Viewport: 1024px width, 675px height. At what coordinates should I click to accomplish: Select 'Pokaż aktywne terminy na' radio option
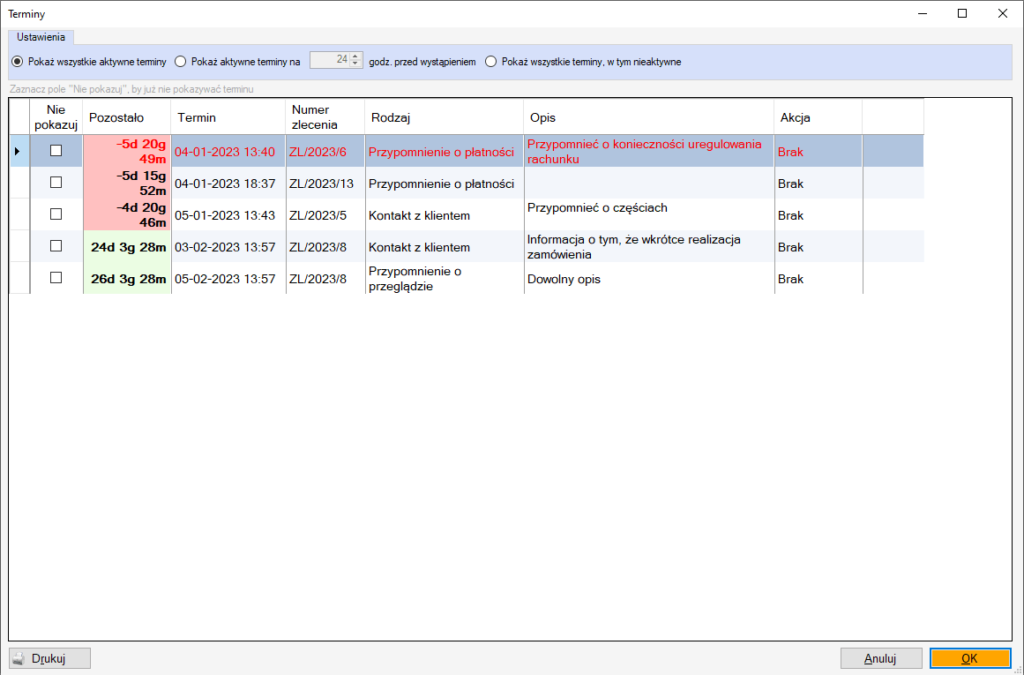tap(181, 61)
